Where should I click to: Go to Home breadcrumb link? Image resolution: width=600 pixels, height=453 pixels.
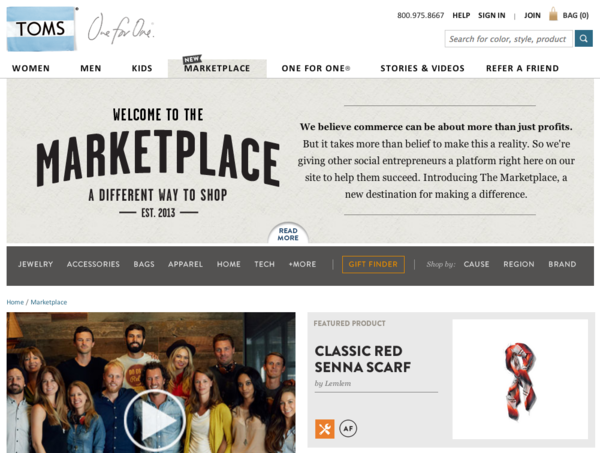coord(15,302)
